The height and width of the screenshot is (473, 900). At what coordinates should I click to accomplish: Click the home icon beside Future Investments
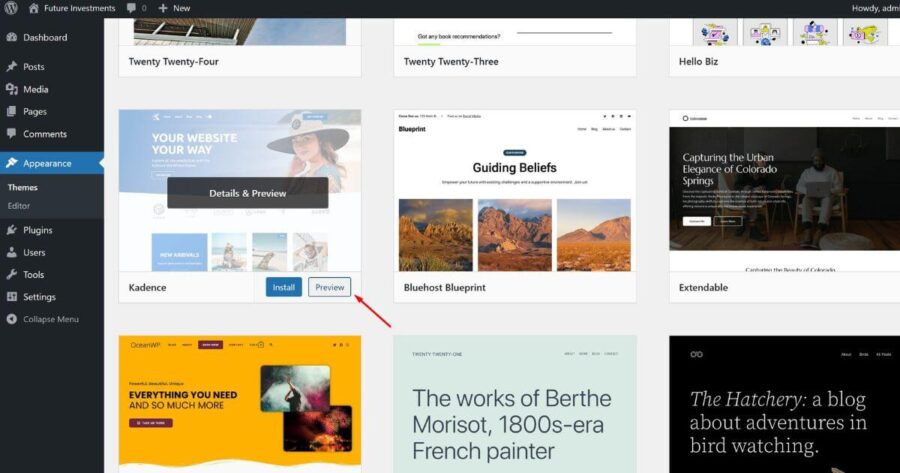[x=34, y=8]
